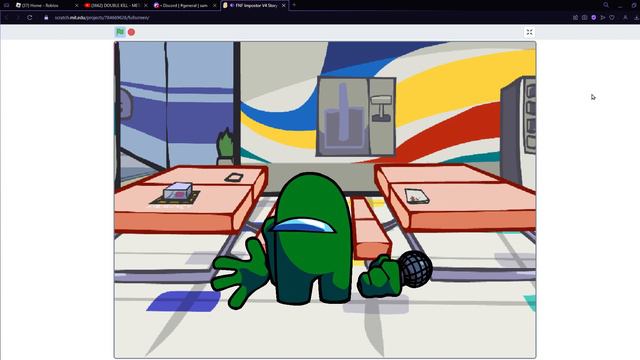Reload the page with the refresh icon
The height and width of the screenshot is (360, 640).
tap(30, 18)
